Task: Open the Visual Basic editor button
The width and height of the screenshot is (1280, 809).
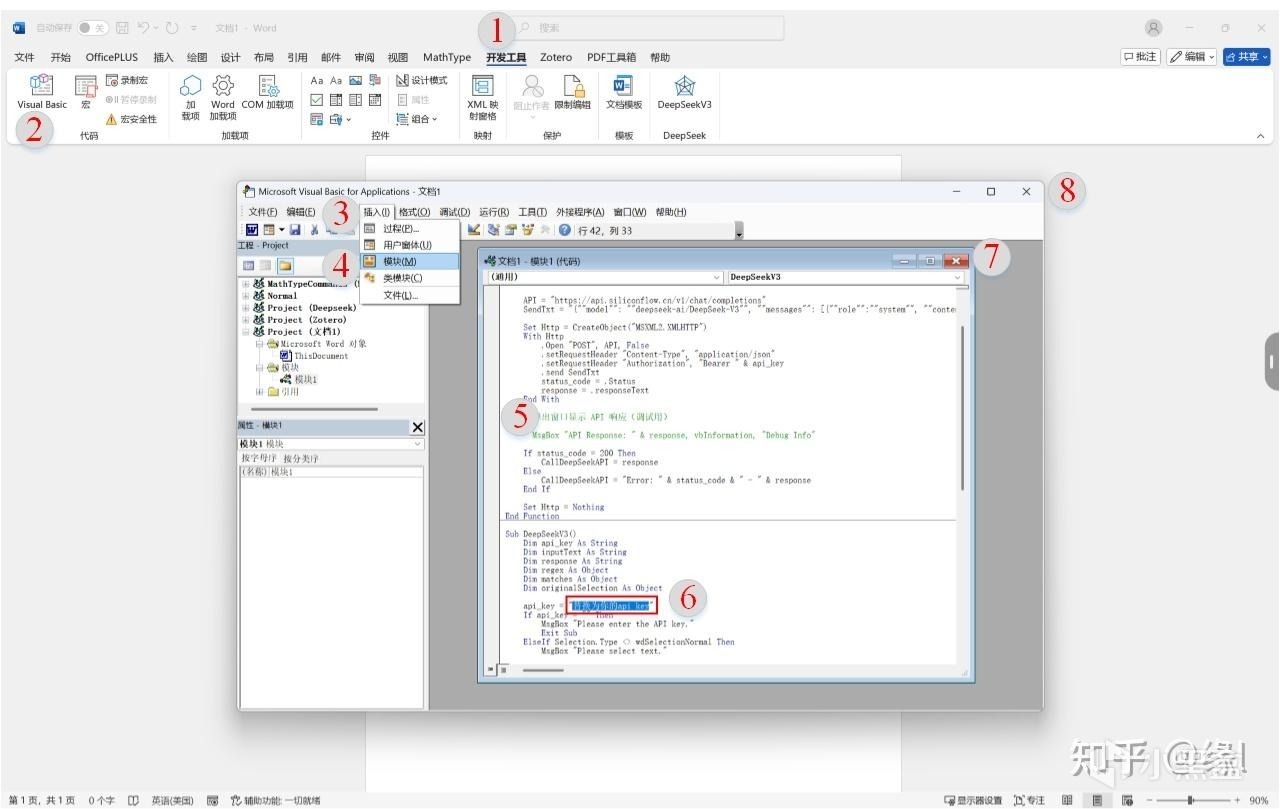Action: pyautogui.click(x=42, y=91)
